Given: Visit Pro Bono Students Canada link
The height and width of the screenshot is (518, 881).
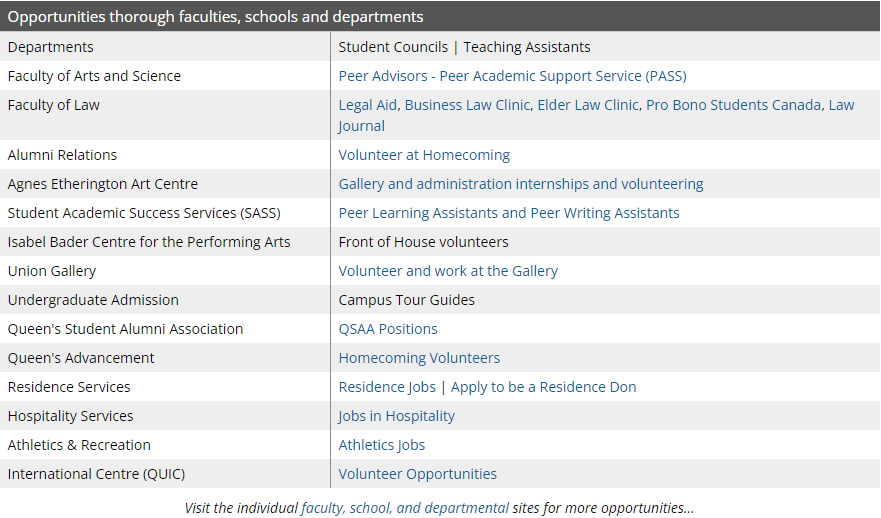Looking at the screenshot, I should 733,105.
